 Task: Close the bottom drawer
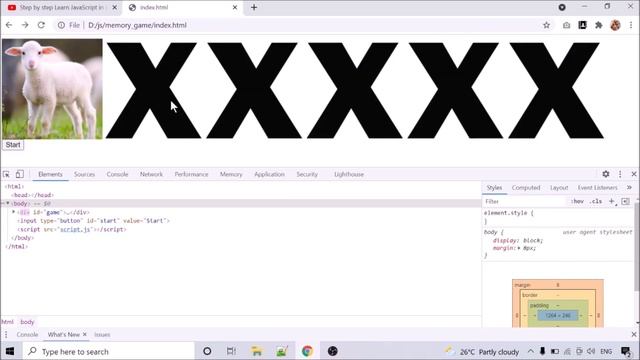pos(634,335)
